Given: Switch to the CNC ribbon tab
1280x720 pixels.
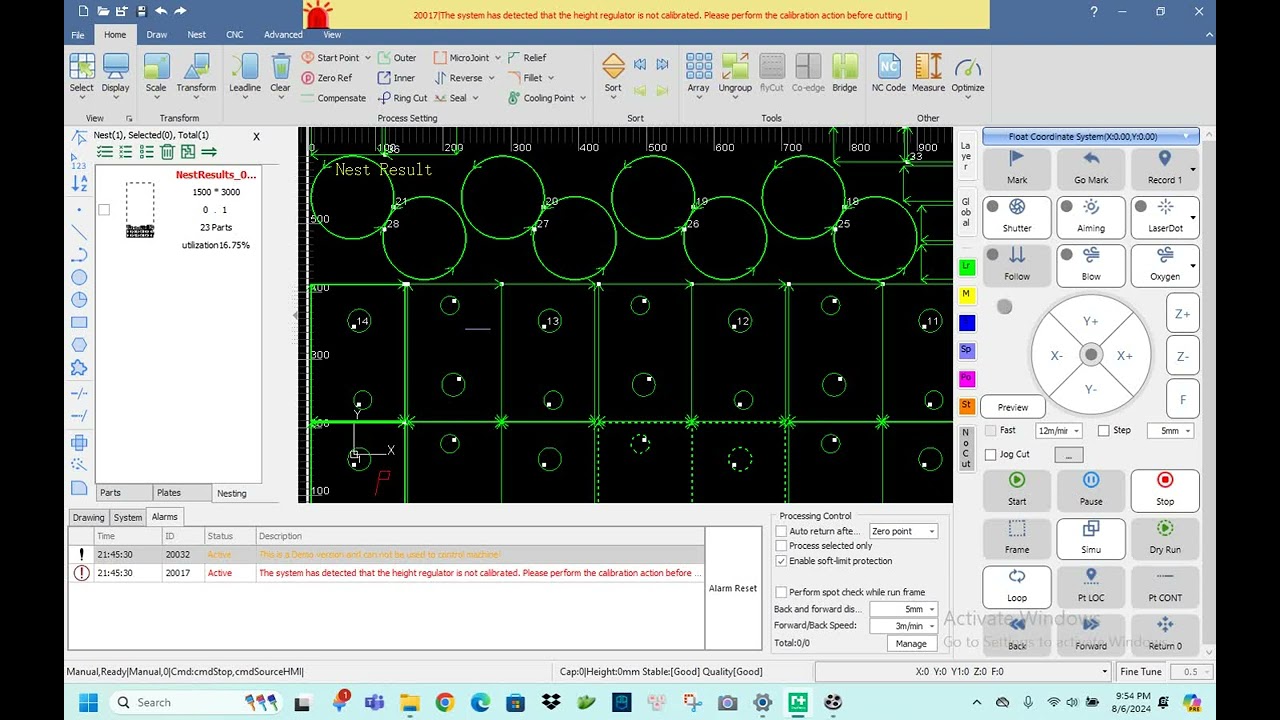Looking at the screenshot, I should coord(234,34).
